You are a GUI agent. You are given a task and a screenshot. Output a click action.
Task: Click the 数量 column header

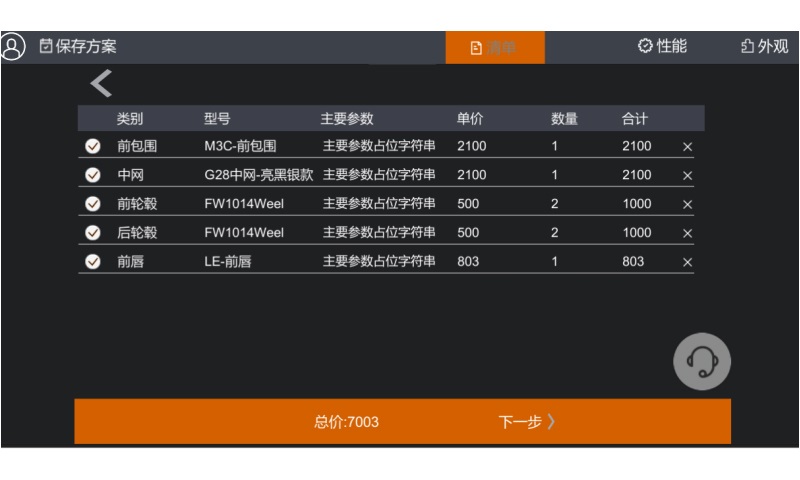[564, 119]
